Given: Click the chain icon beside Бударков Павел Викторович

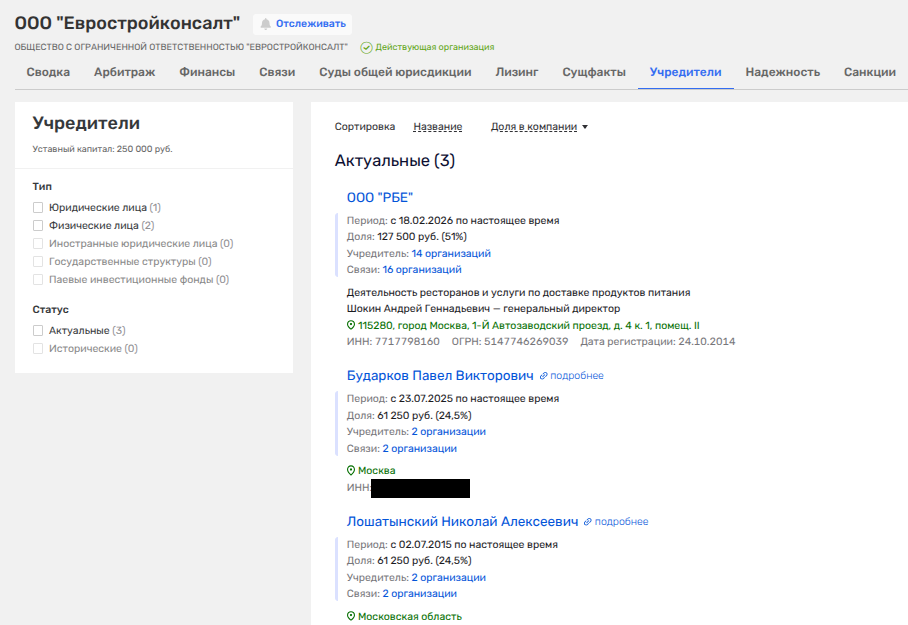Looking at the screenshot, I should (x=544, y=376).
